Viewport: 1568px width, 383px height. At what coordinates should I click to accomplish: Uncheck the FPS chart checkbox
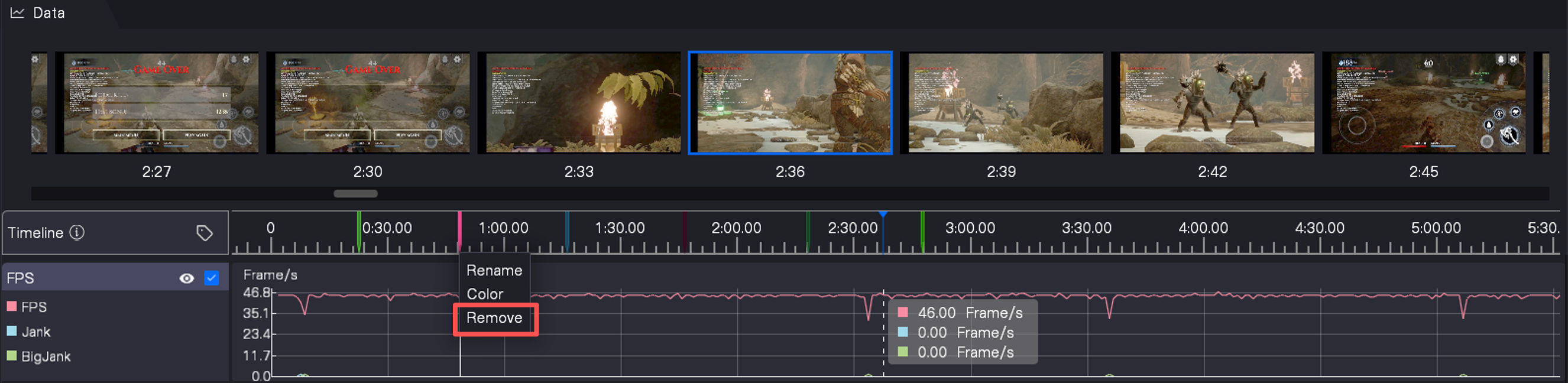pyautogui.click(x=211, y=278)
